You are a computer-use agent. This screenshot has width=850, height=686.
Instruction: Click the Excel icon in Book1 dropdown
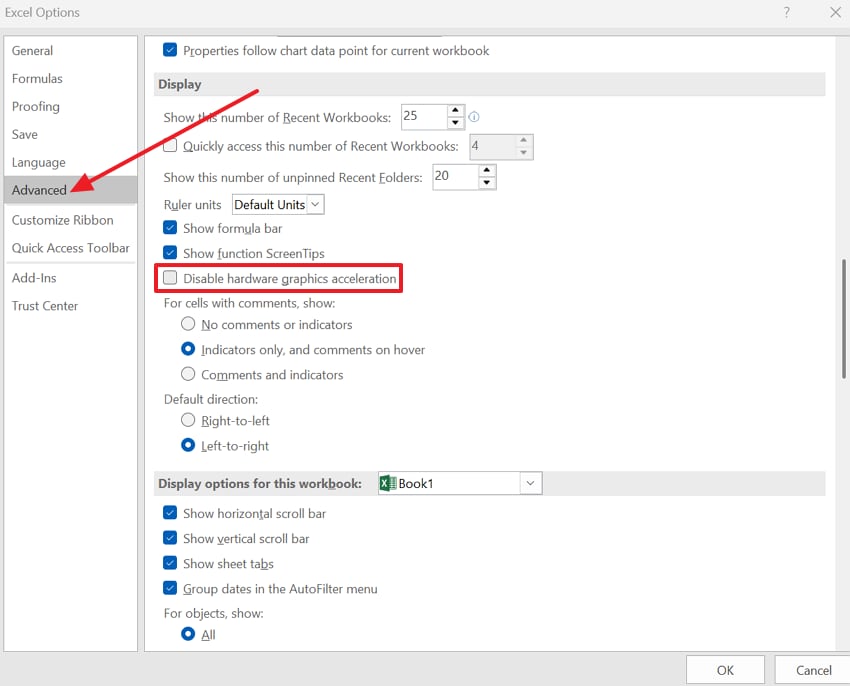[388, 483]
